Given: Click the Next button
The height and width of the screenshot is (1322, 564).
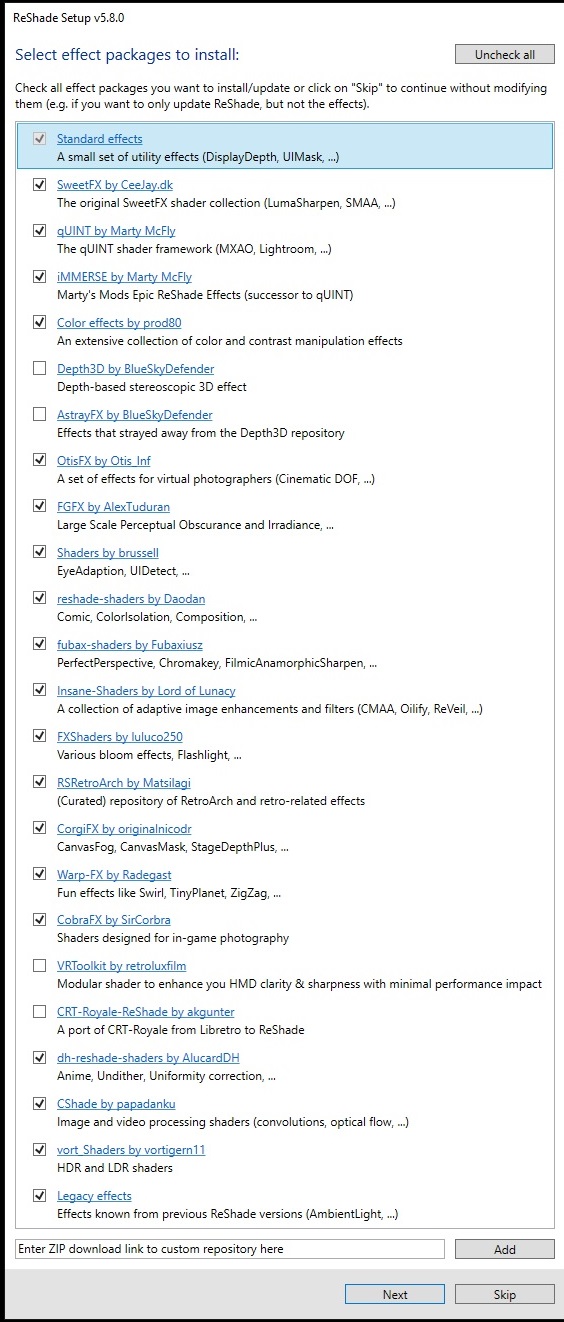Looking at the screenshot, I should click(x=395, y=1294).
